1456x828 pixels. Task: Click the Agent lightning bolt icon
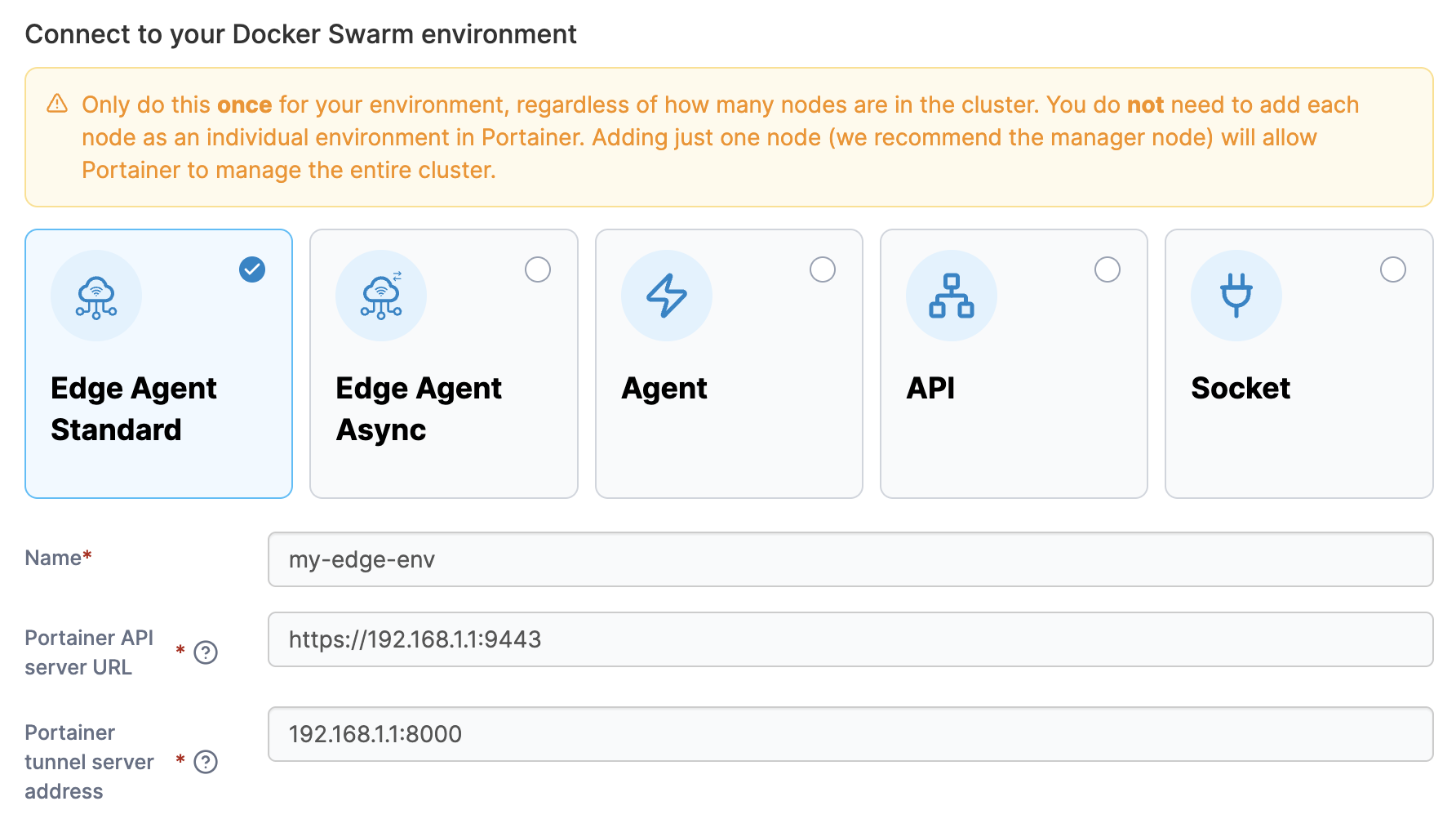pos(666,296)
